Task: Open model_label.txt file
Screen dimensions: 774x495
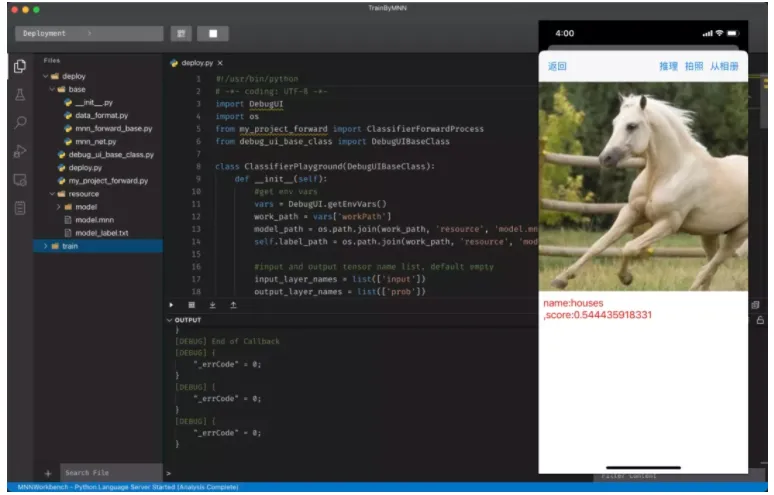Action: 97,233
